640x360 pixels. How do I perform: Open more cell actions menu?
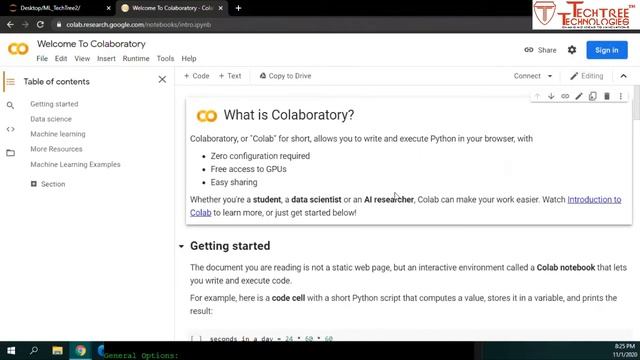coord(620,96)
